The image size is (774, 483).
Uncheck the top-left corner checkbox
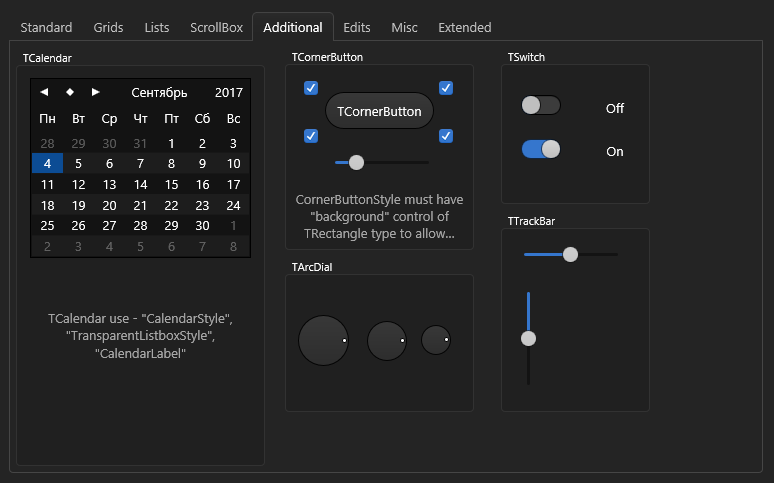311,88
